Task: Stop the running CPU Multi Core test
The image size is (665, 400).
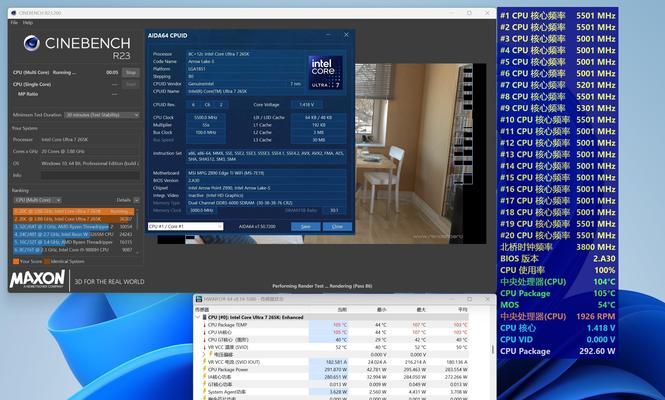Action: (131, 73)
